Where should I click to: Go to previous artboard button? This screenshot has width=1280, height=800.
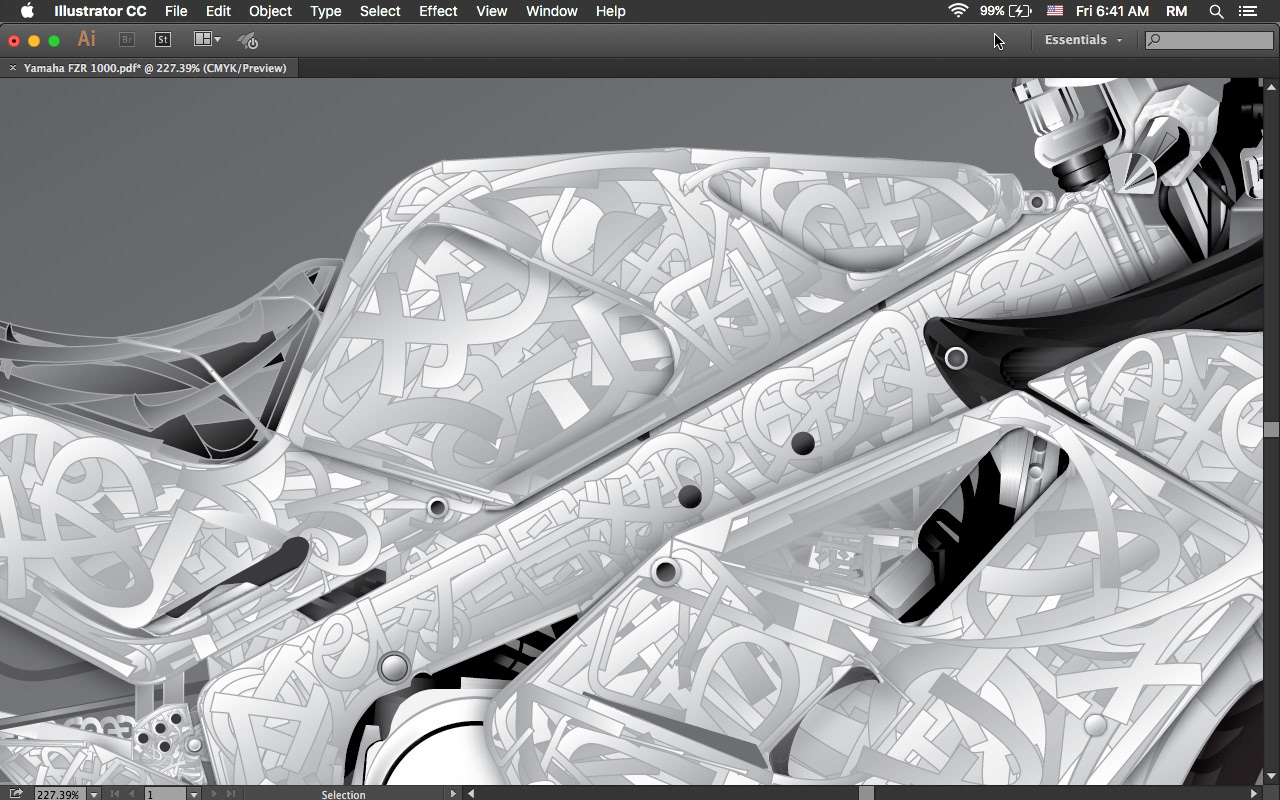[x=131, y=794]
